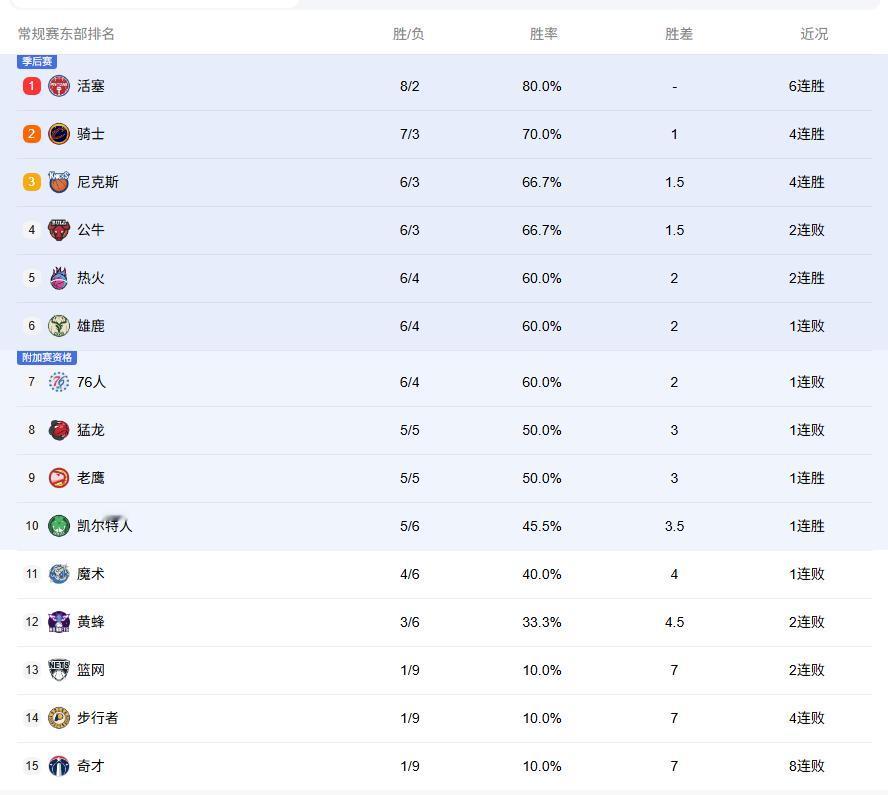Image resolution: width=888 pixels, height=795 pixels.
Task: Click the 近况 column header
Action: coord(813,34)
